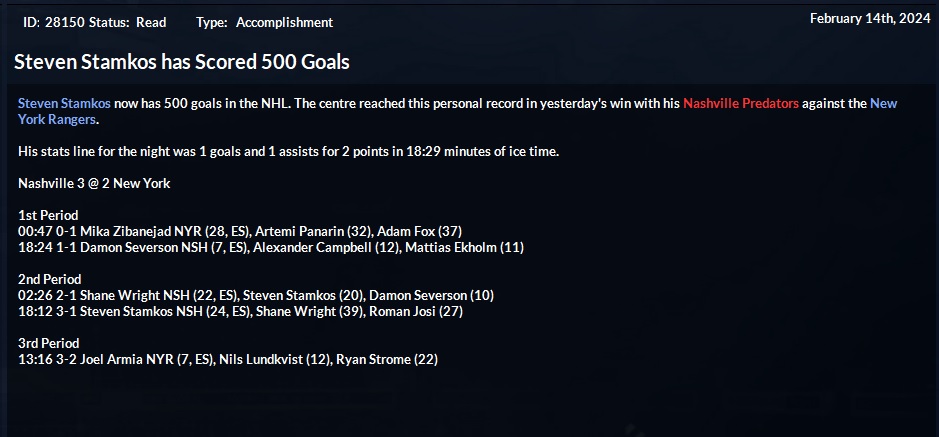Open the Nashville Predators team link
939x437 pixels.
(741, 104)
